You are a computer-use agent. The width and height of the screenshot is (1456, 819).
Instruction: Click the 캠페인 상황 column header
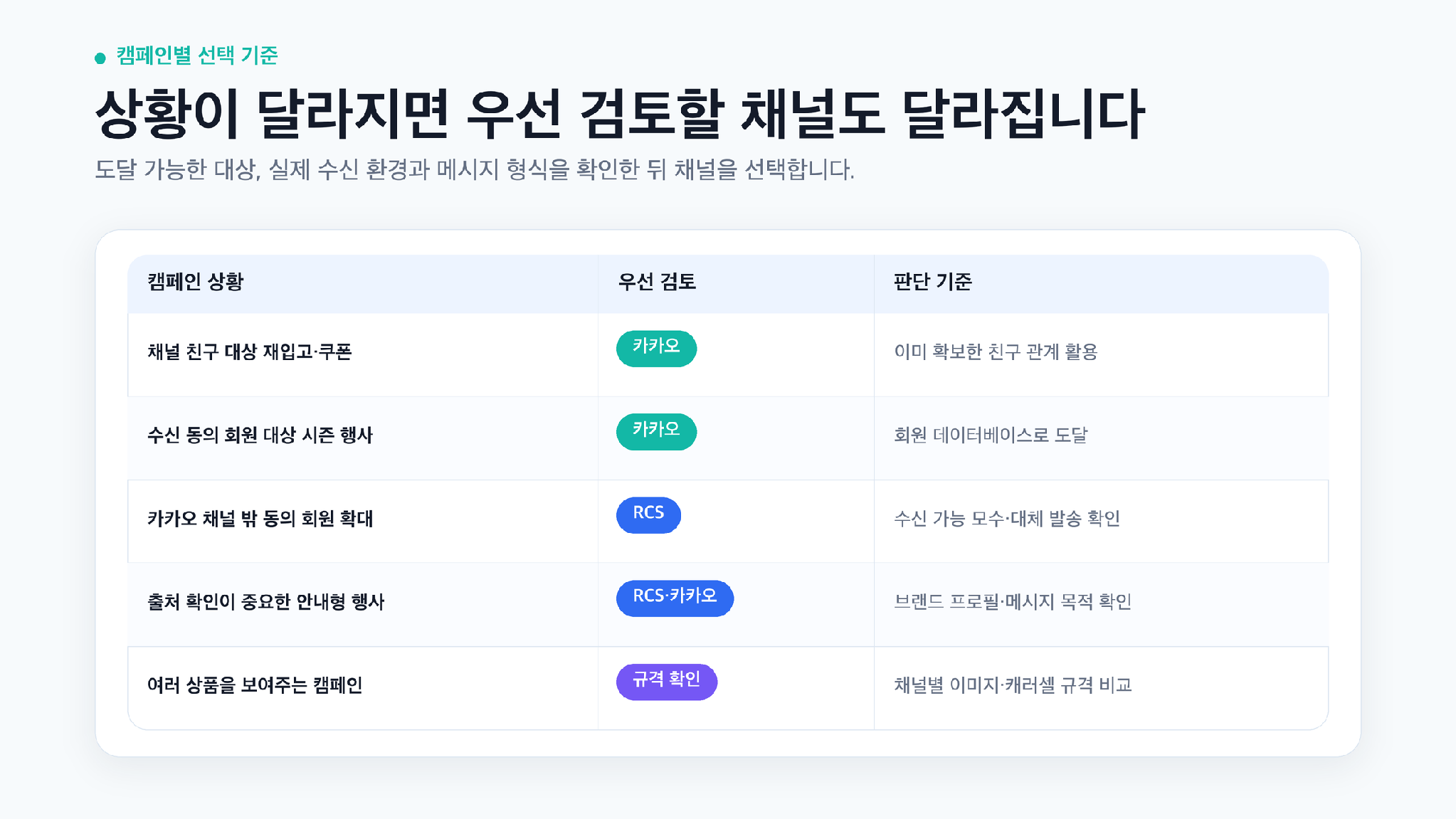(x=196, y=282)
